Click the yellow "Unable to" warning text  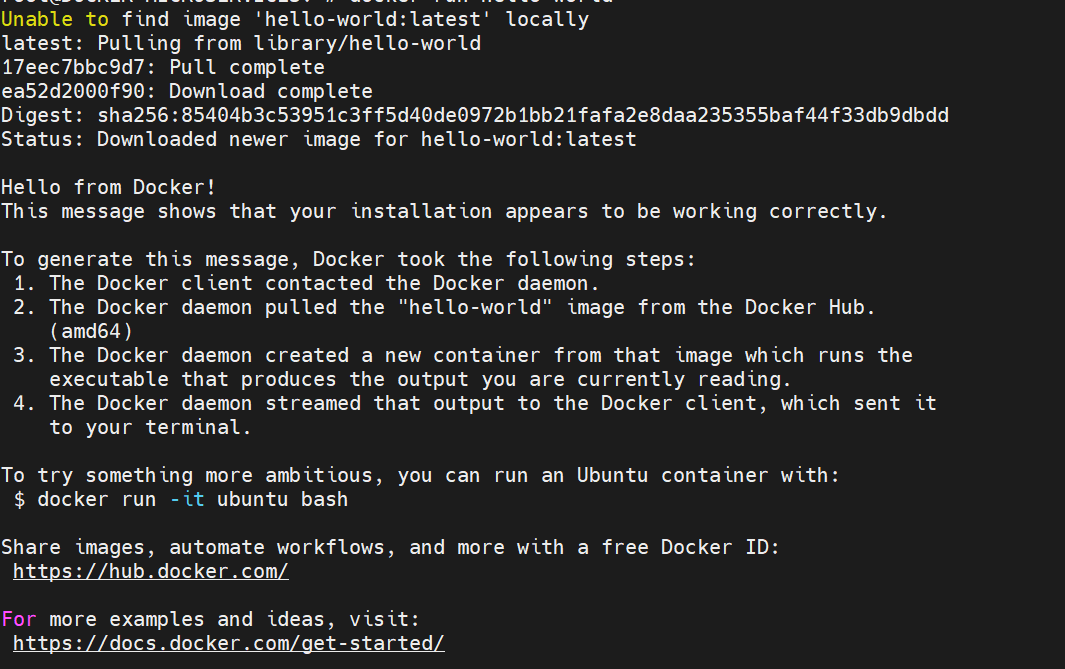click(x=55, y=20)
